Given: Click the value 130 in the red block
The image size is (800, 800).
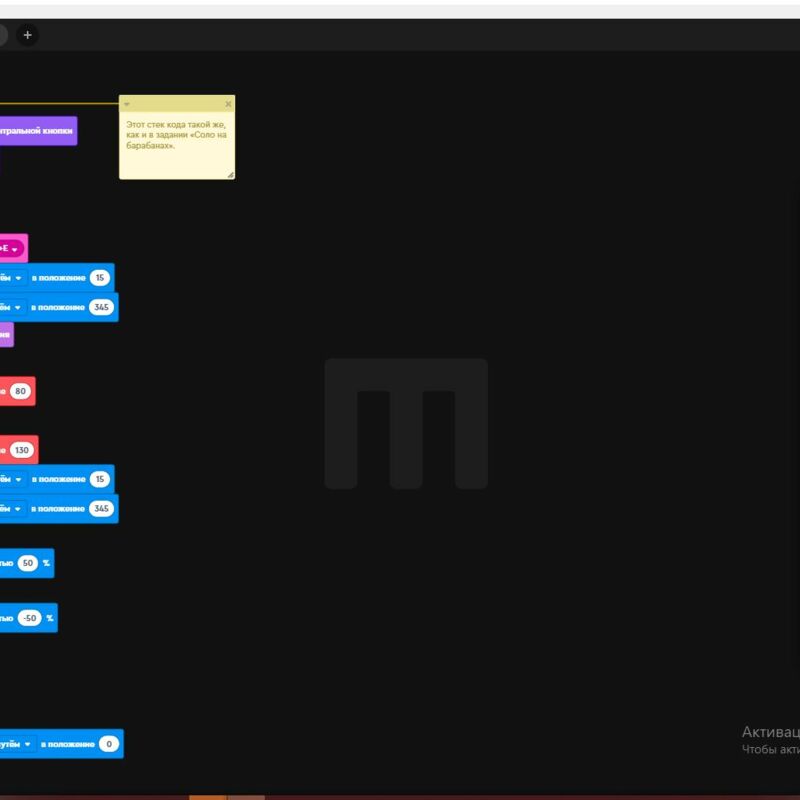Looking at the screenshot, I should [22, 450].
